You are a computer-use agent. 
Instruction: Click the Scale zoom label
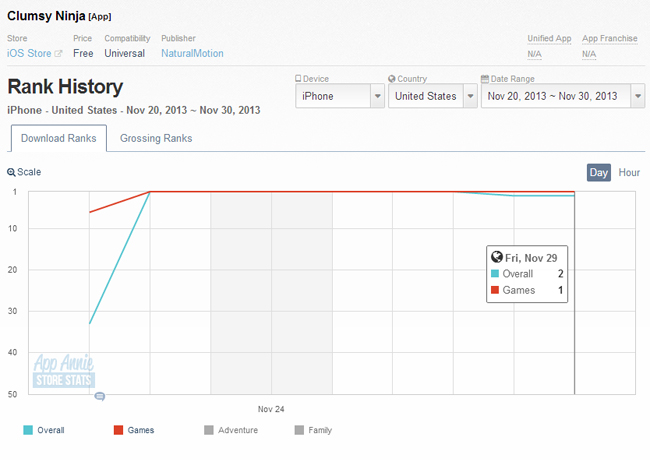tap(29, 172)
